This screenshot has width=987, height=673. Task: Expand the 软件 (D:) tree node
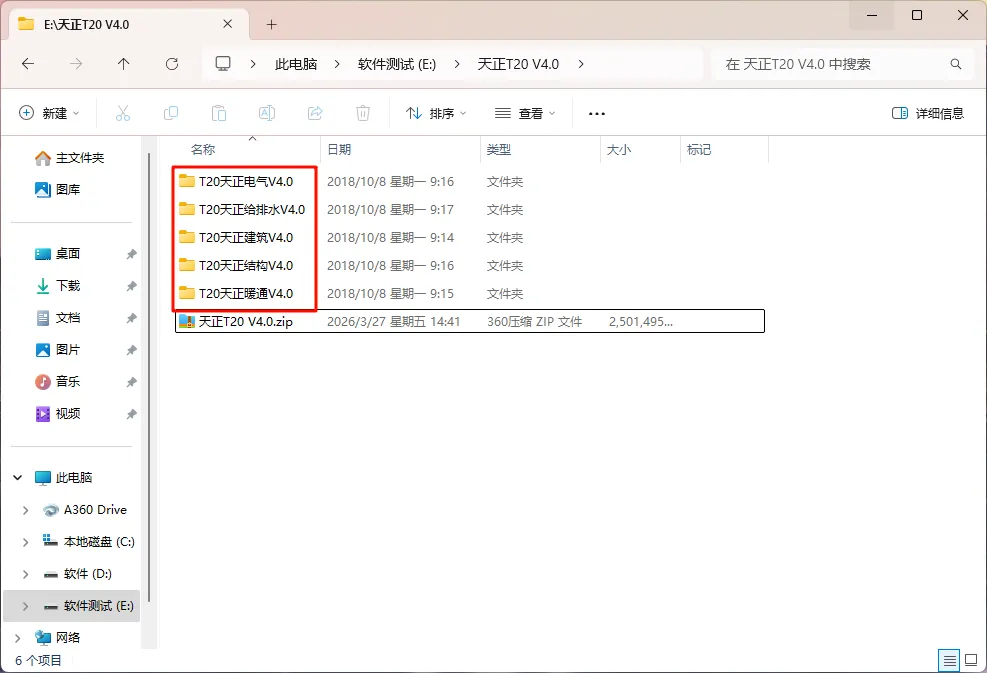(x=25, y=574)
